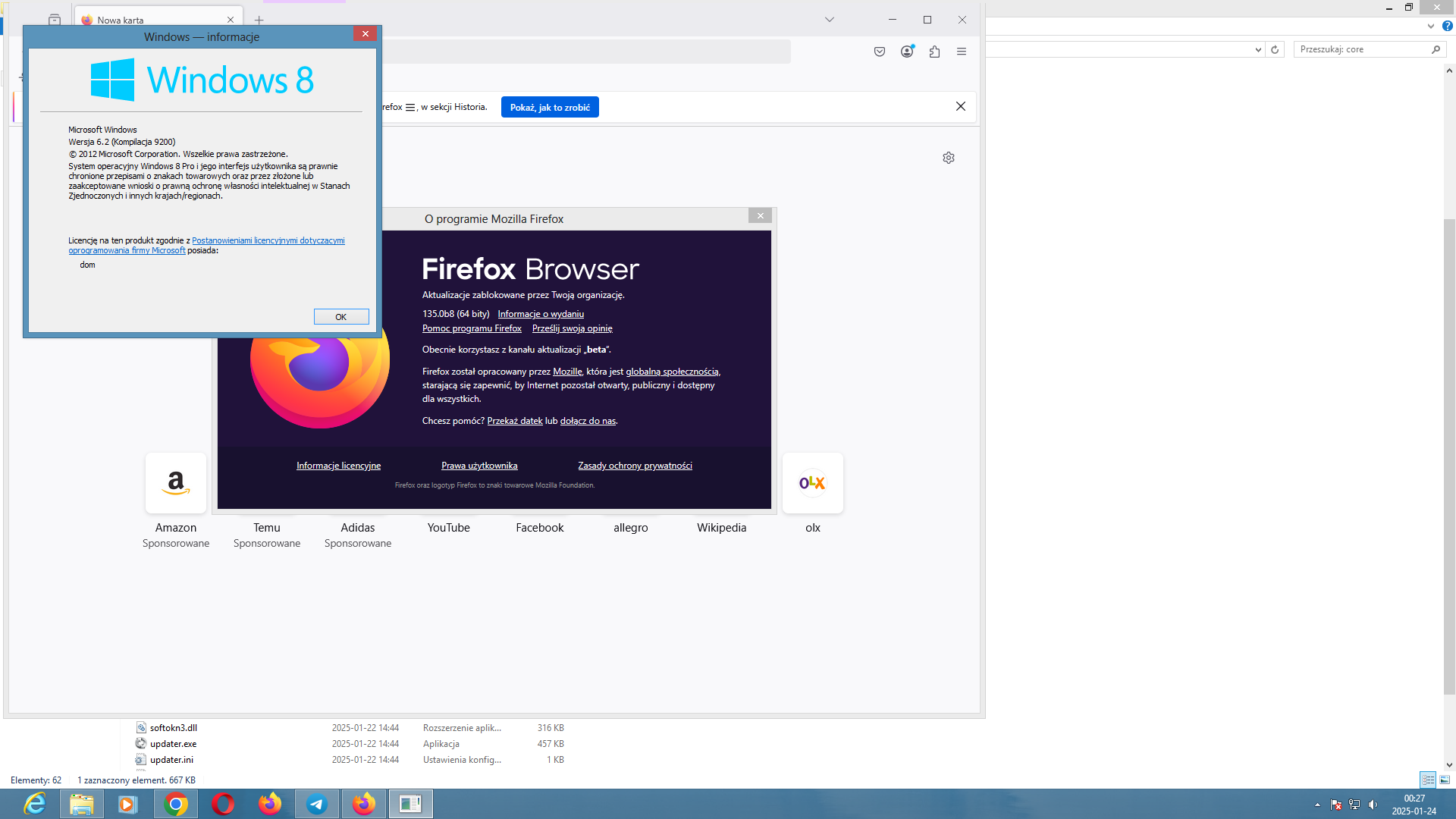Open Pomoc programu Firefox link
The height and width of the screenshot is (819, 1456).
(472, 328)
